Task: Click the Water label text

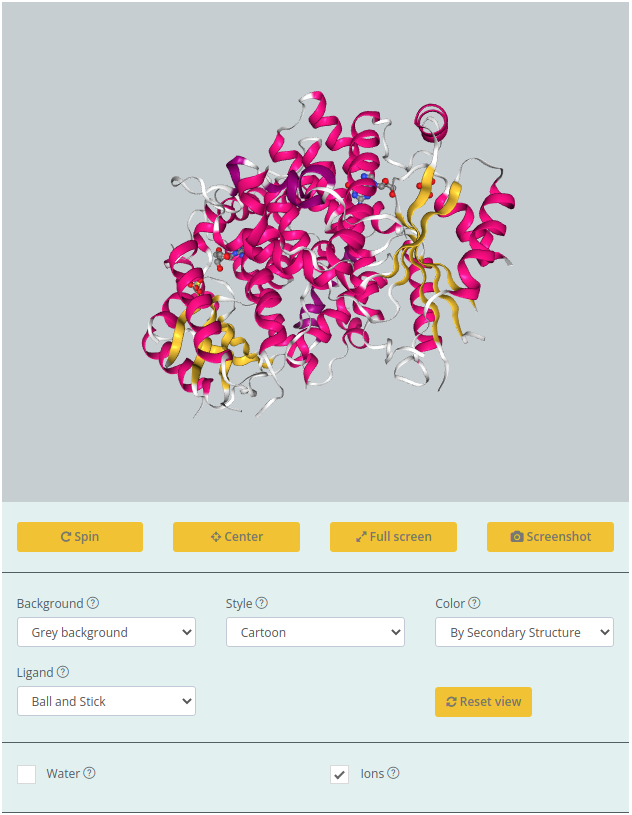Action: [x=63, y=774]
